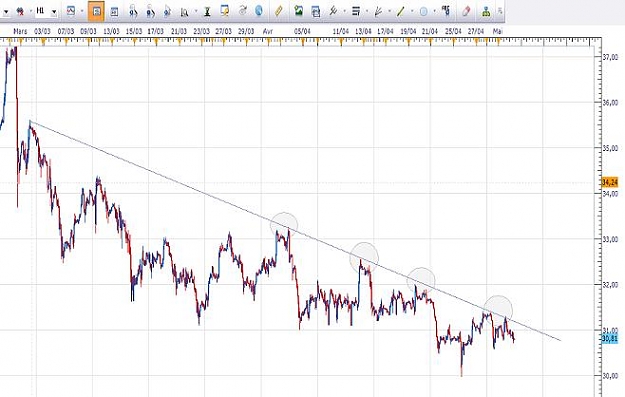625x397 pixels.
Task: Click the 09/03 date axis label
Action: pyautogui.click(x=88, y=31)
